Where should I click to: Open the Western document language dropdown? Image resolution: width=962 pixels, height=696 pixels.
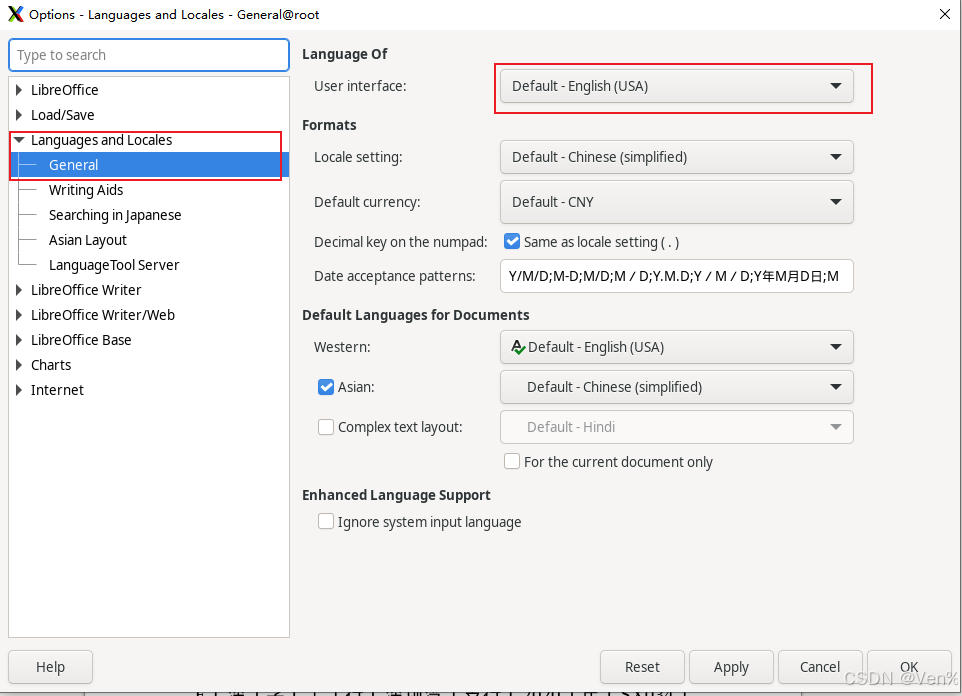click(x=676, y=347)
